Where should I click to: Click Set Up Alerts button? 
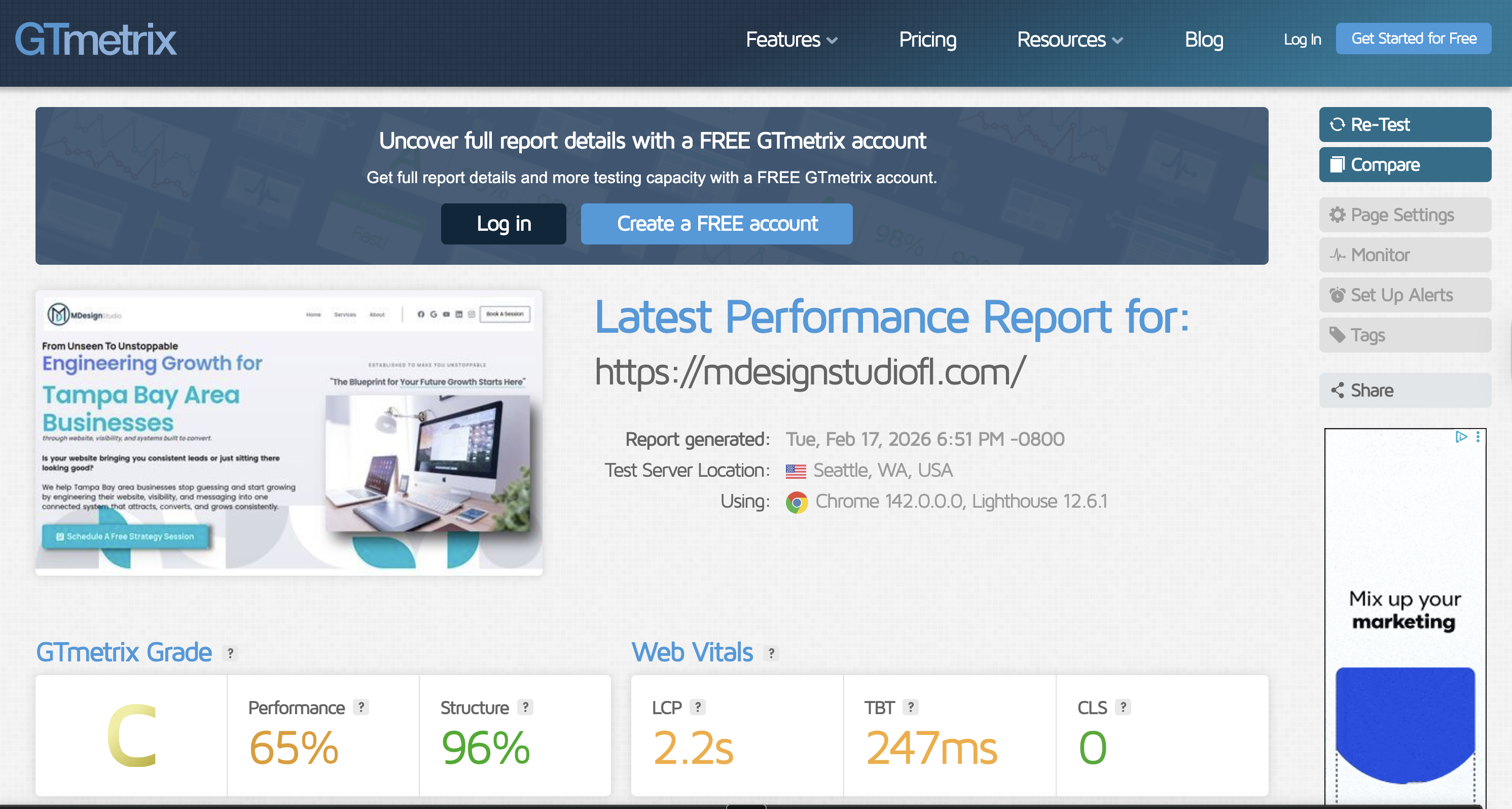[x=1405, y=295]
